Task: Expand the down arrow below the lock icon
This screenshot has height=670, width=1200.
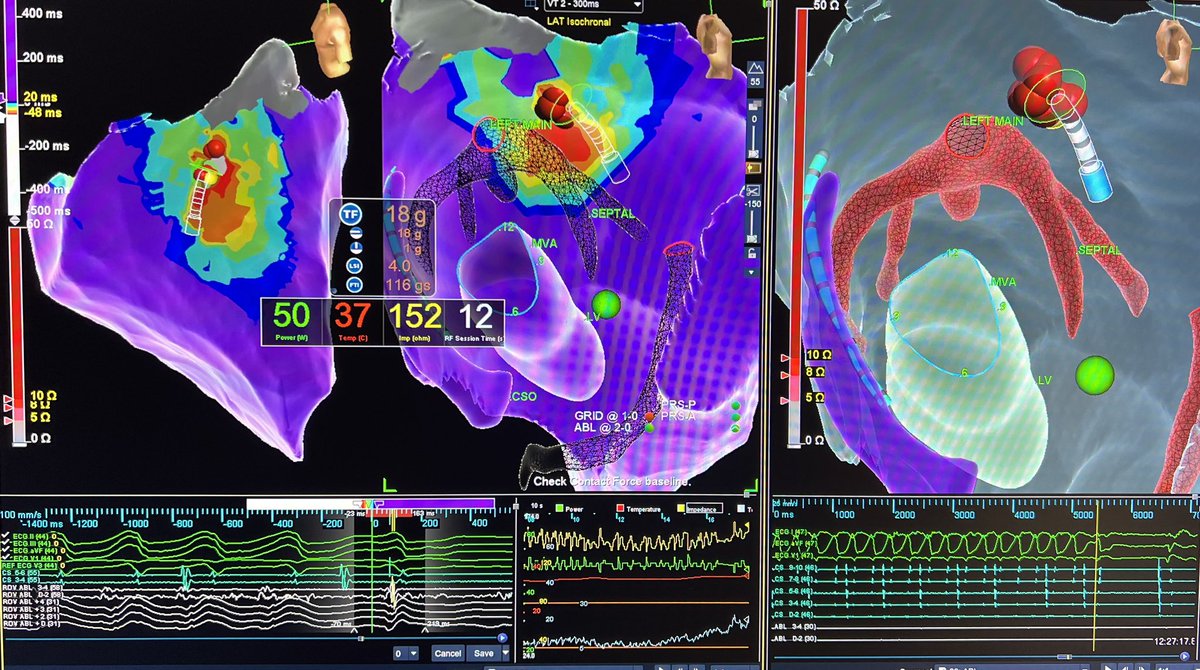Action: click(x=752, y=272)
